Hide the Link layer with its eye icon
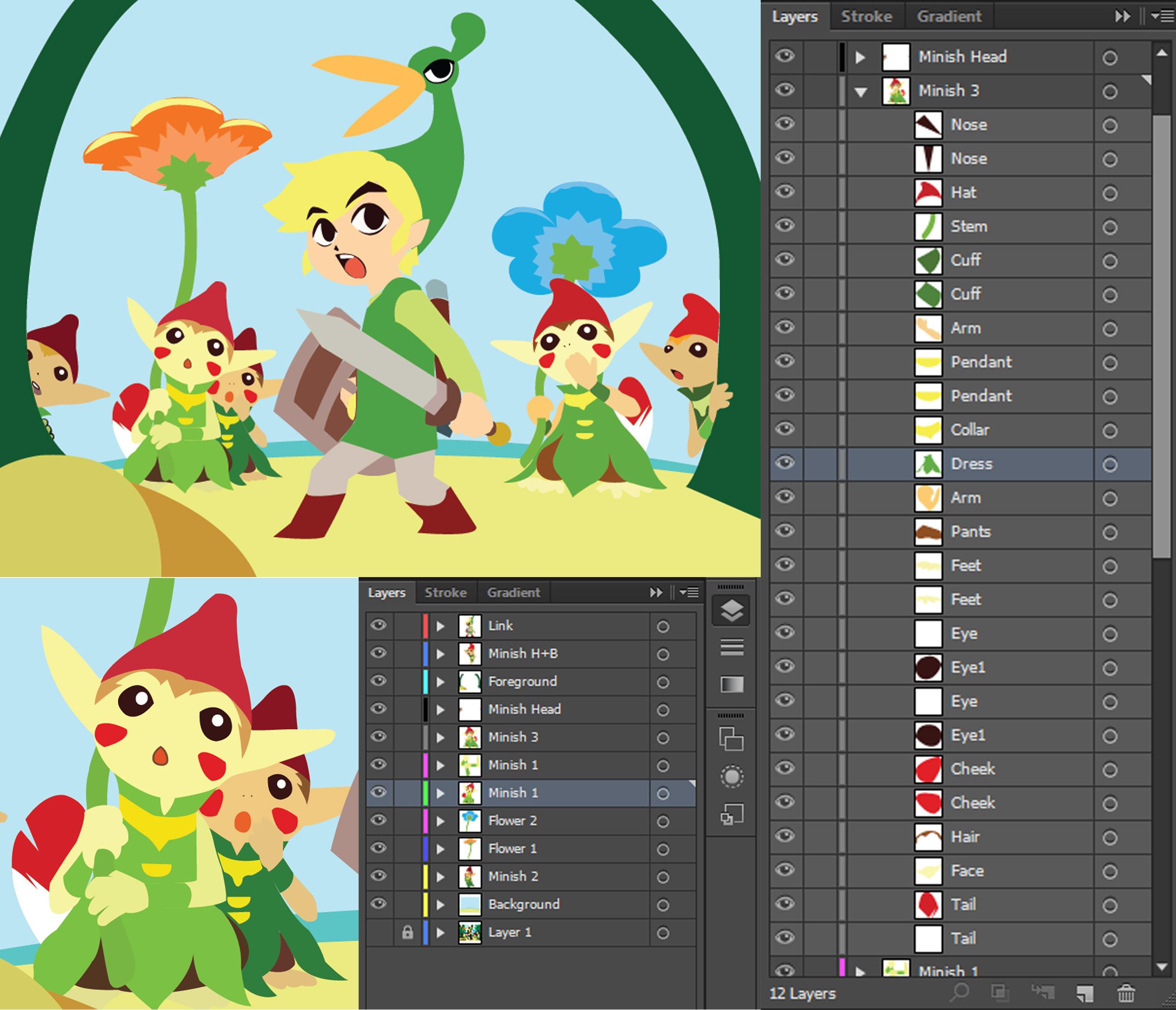This screenshot has width=1176, height=1010. [378, 625]
